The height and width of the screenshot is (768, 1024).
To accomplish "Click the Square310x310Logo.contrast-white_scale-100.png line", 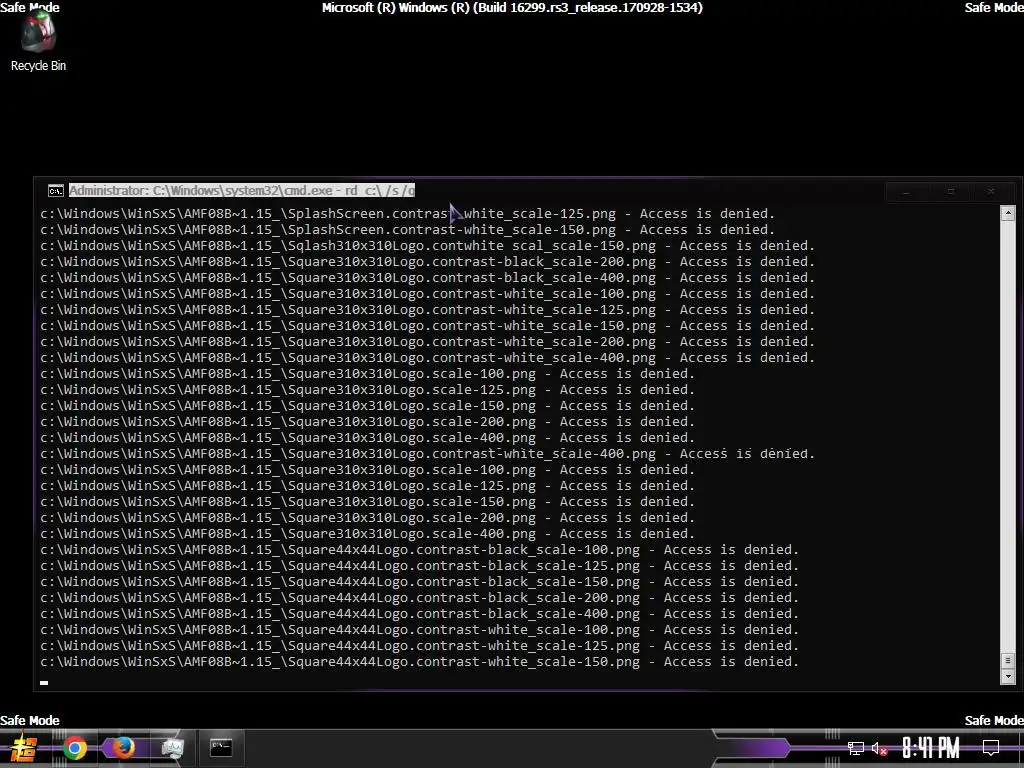I will 428,294.
